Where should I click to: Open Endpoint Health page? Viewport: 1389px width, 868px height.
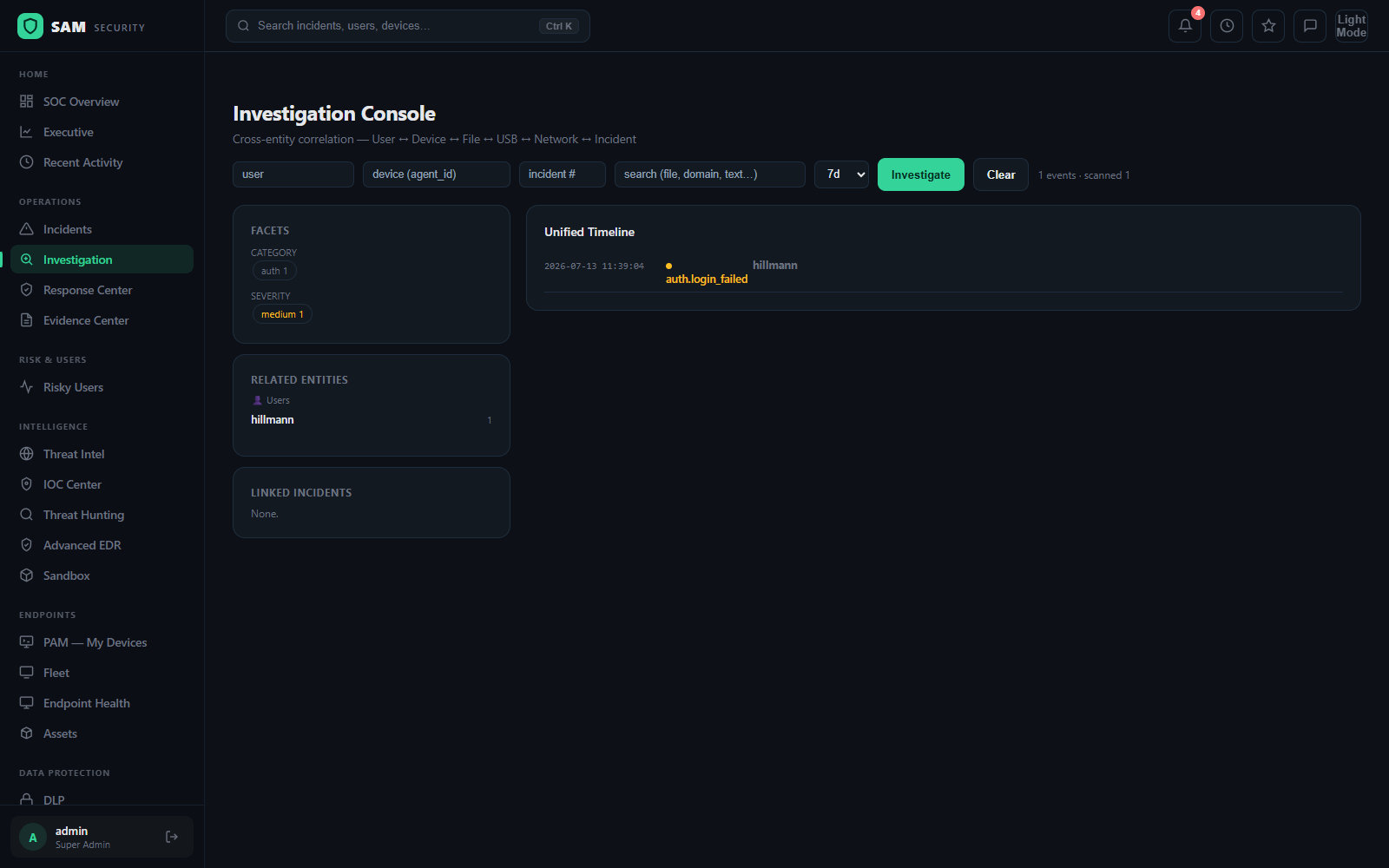coord(102,703)
